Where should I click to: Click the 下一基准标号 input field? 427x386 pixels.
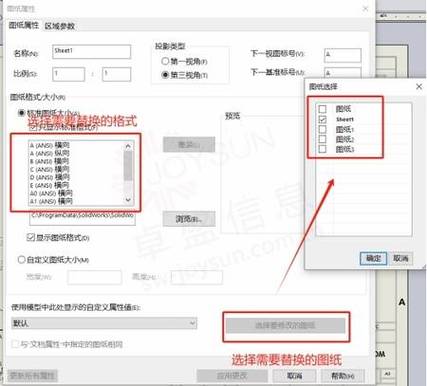(x=343, y=73)
